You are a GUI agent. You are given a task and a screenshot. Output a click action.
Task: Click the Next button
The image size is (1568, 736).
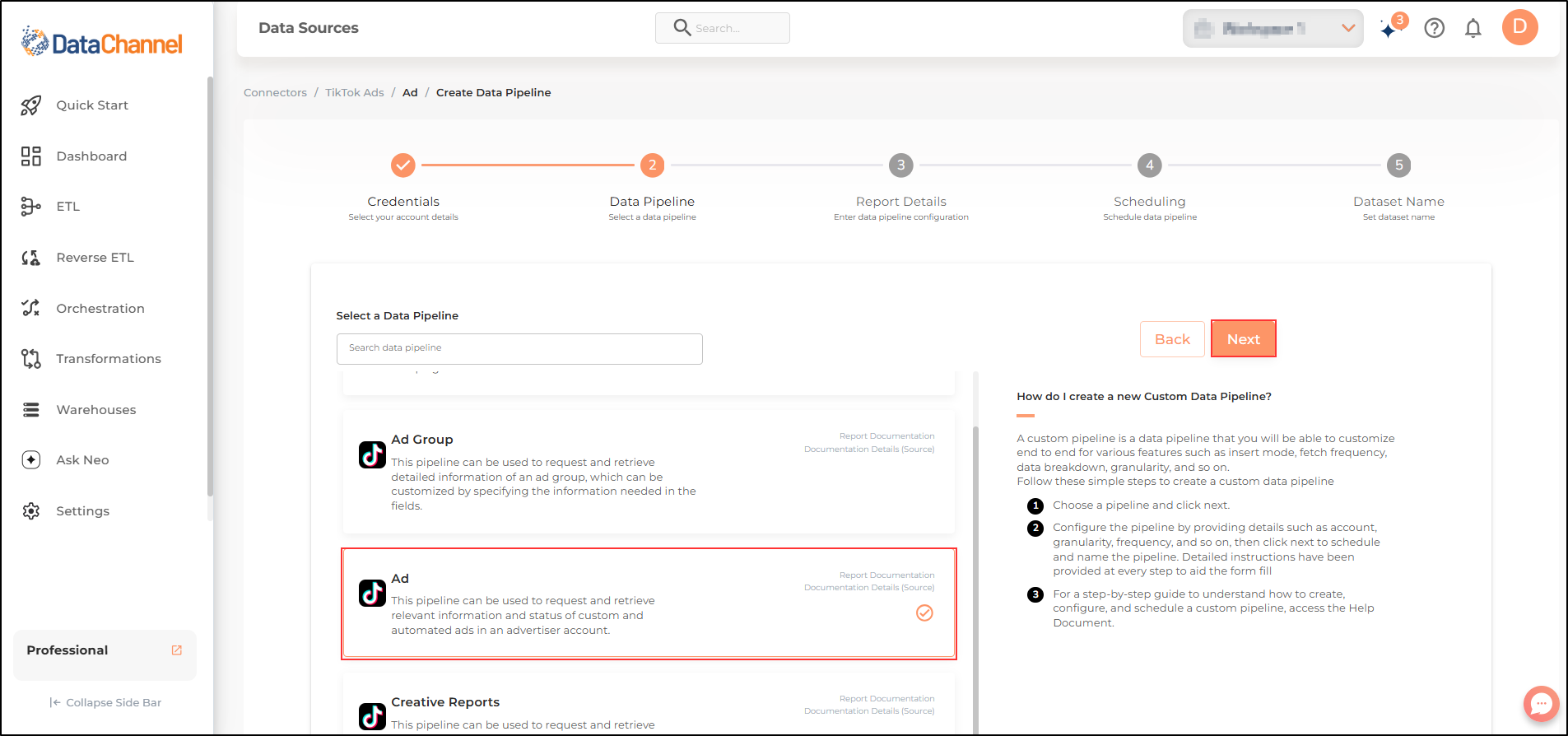tap(1244, 339)
